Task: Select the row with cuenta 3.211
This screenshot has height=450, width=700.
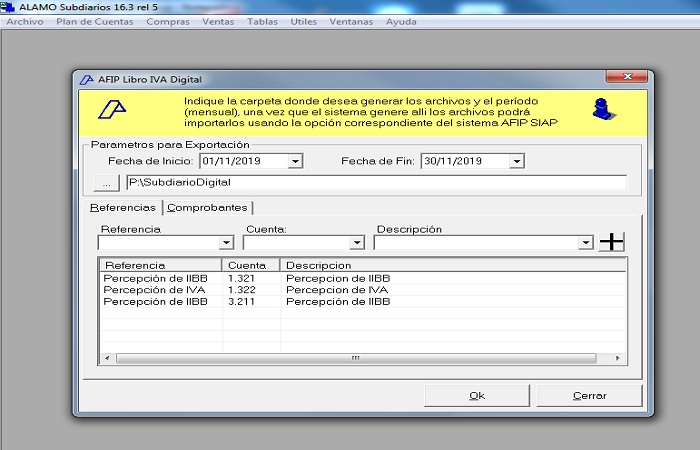Action: 362,301
